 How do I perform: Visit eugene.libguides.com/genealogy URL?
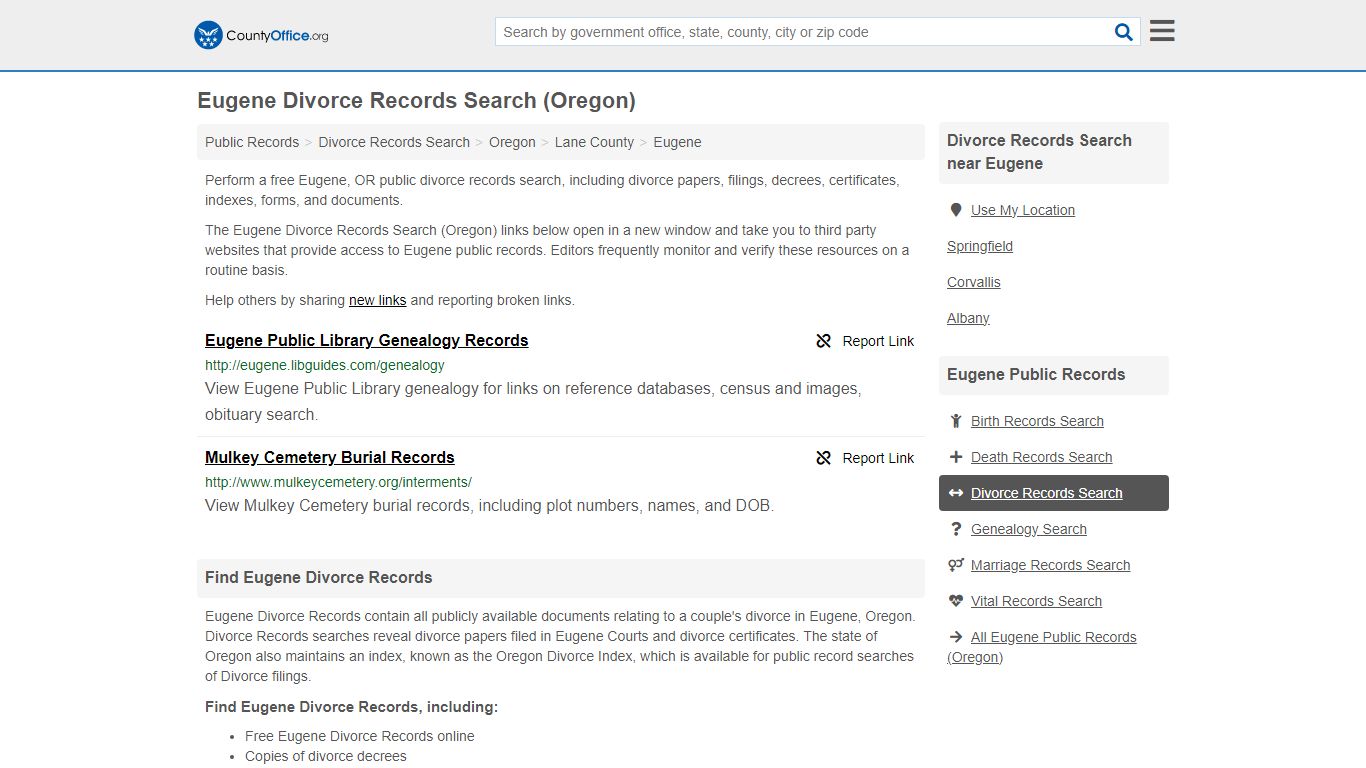(325, 365)
